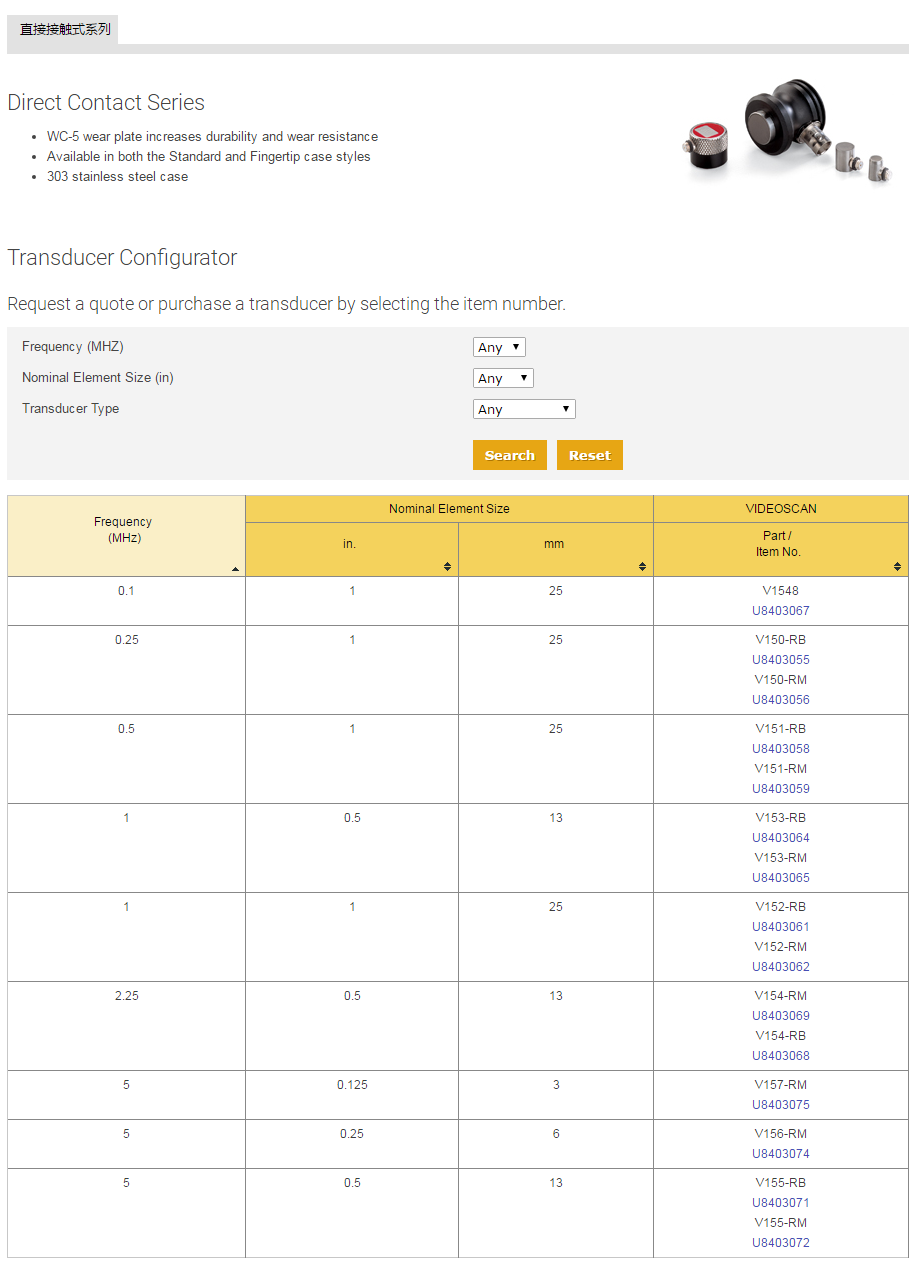Viewport: 919px width, 1287px height.
Task: Open item number U8403067 link
Action: tap(780, 611)
